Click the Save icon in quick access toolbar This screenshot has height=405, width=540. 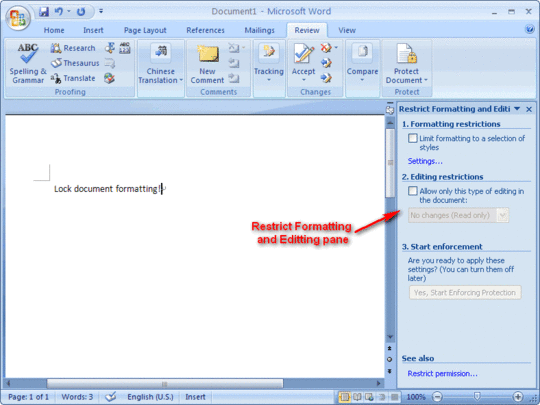pyautogui.click(x=44, y=12)
